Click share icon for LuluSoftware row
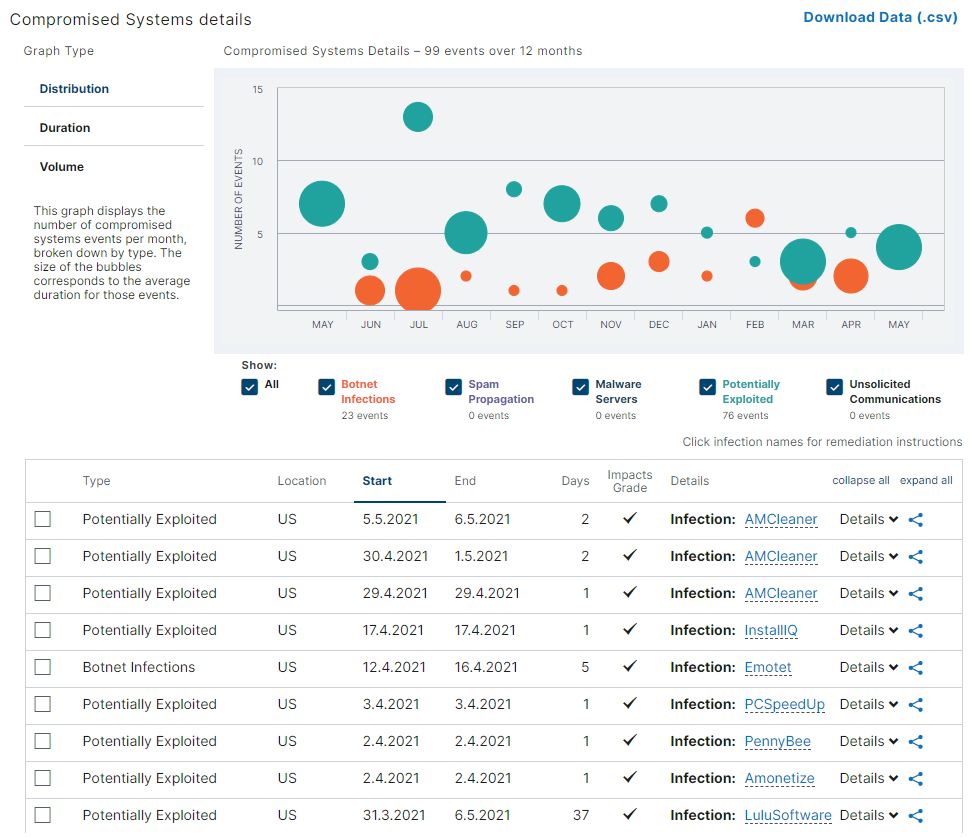Screen dimensions: 974x837 915,816
